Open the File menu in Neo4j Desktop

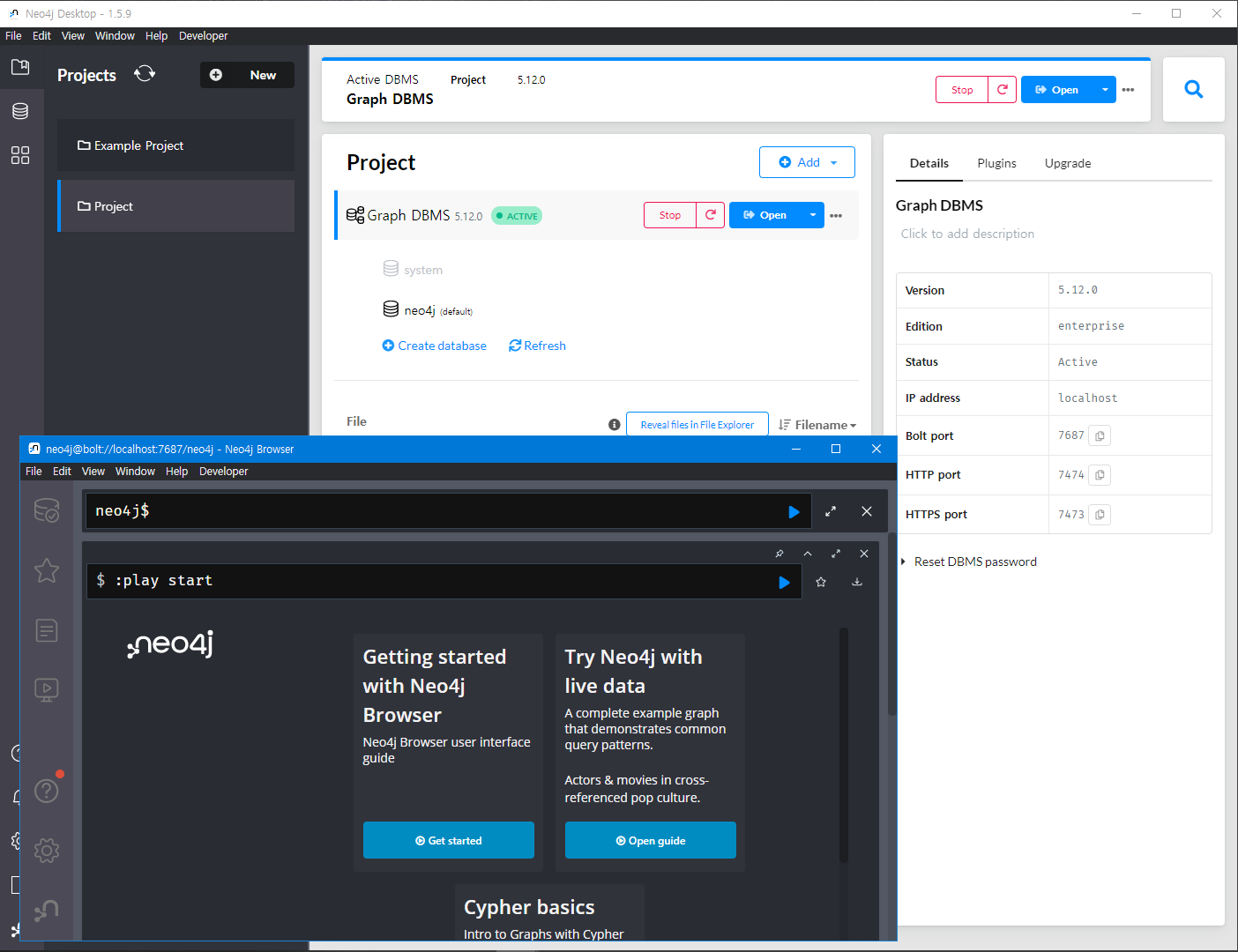point(13,36)
